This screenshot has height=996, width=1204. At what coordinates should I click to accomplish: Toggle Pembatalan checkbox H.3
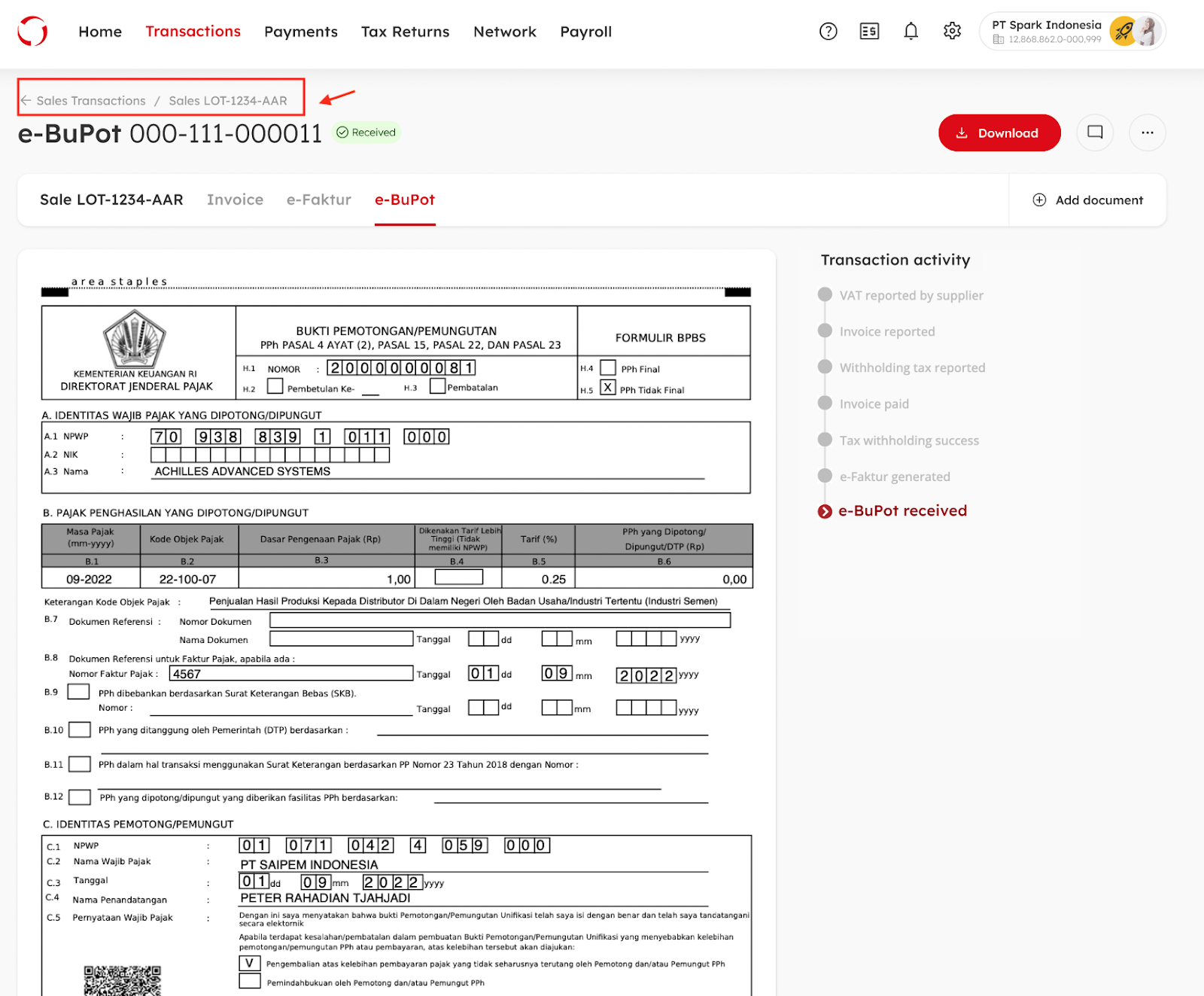[x=437, y=386]
